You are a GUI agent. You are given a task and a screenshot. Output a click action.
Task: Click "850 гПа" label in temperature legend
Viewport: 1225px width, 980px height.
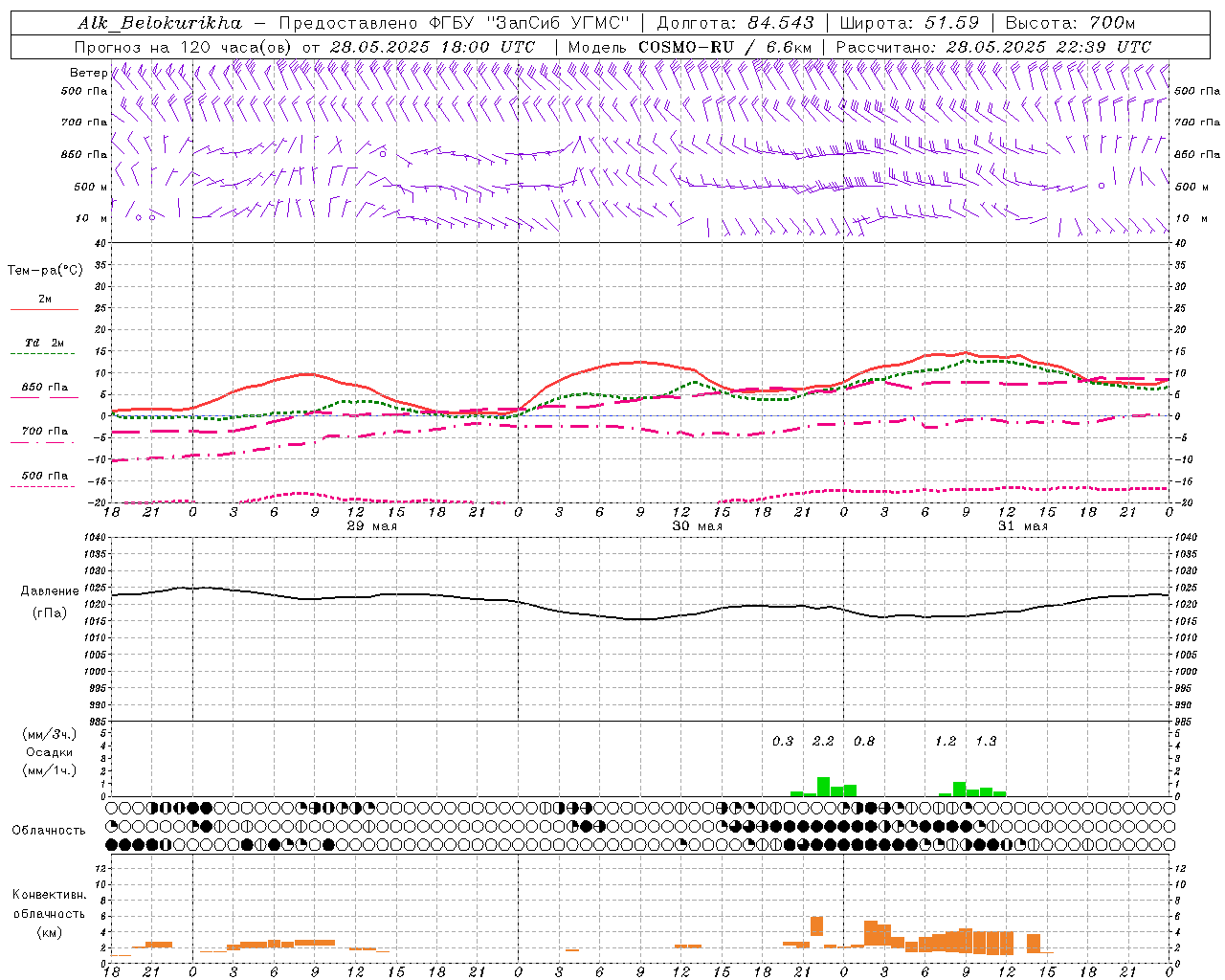click(x=44, y=388)
